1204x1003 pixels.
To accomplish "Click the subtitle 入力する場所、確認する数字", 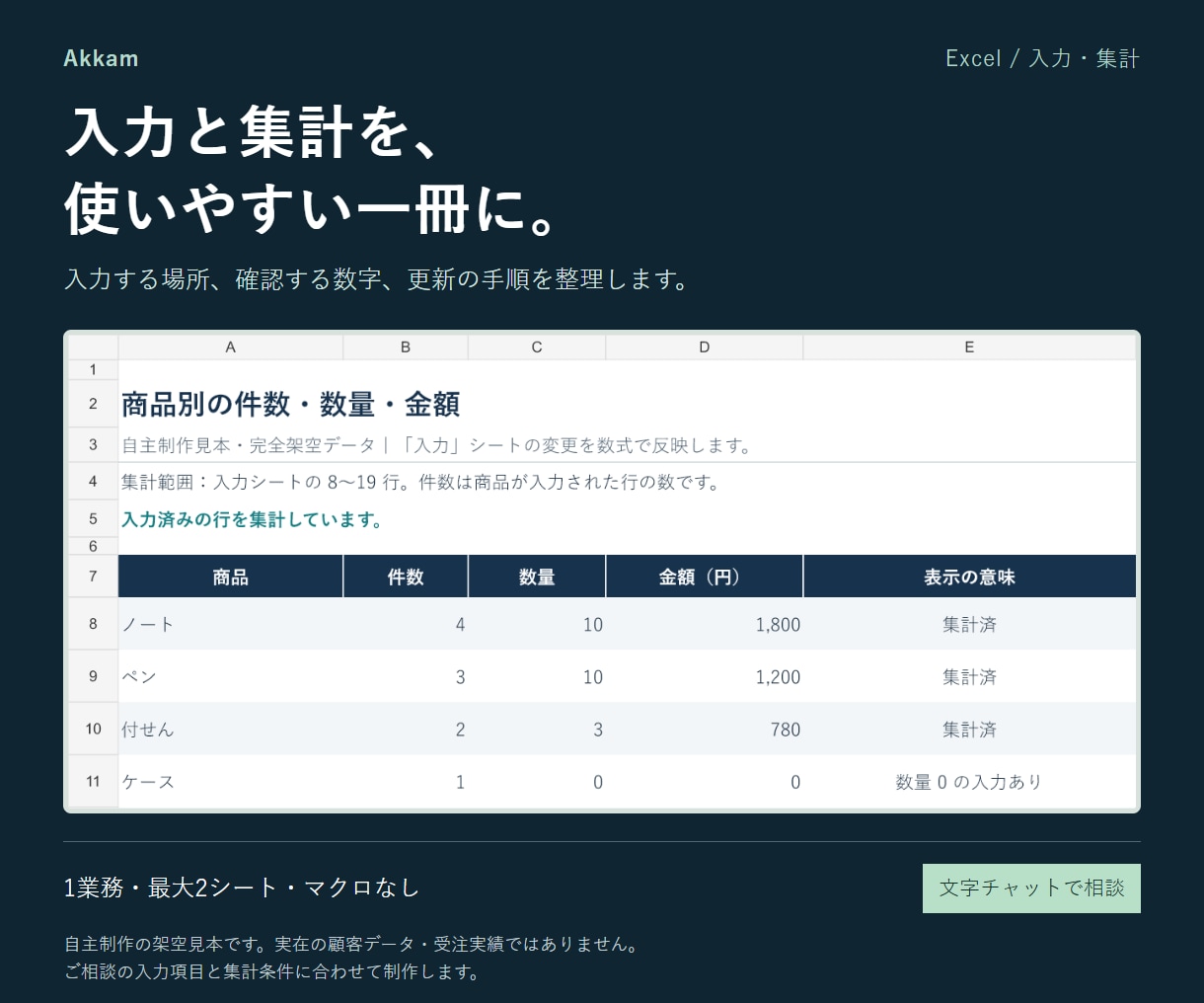I will pyautogui.click(x=378, y=279).
